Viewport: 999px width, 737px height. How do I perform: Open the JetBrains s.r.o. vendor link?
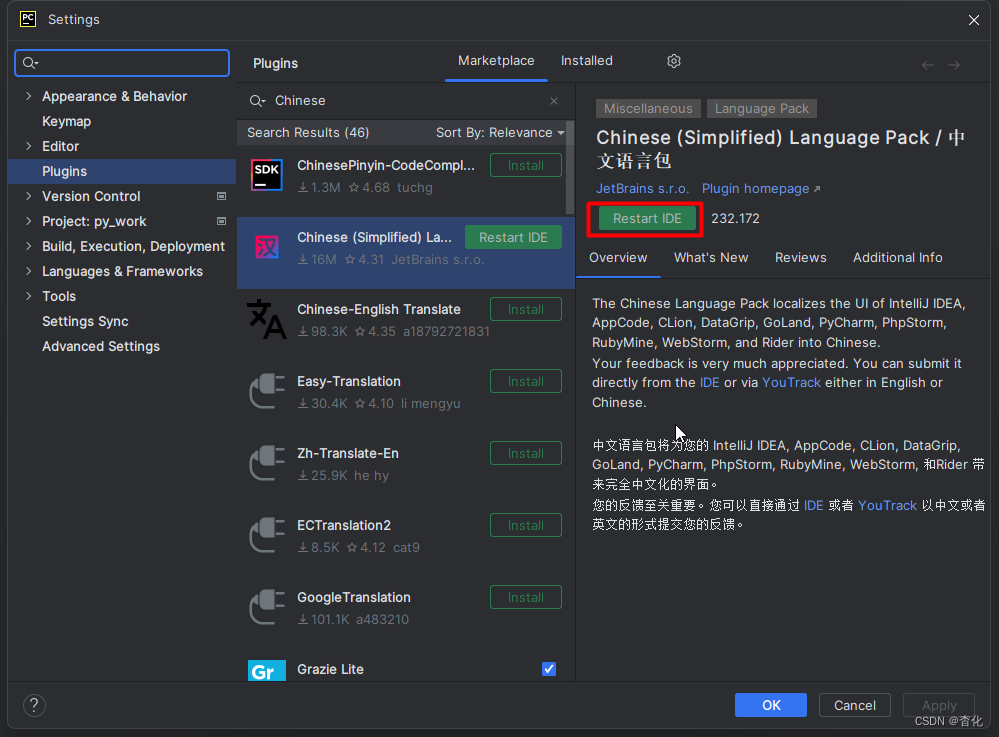tap(642, 189)
